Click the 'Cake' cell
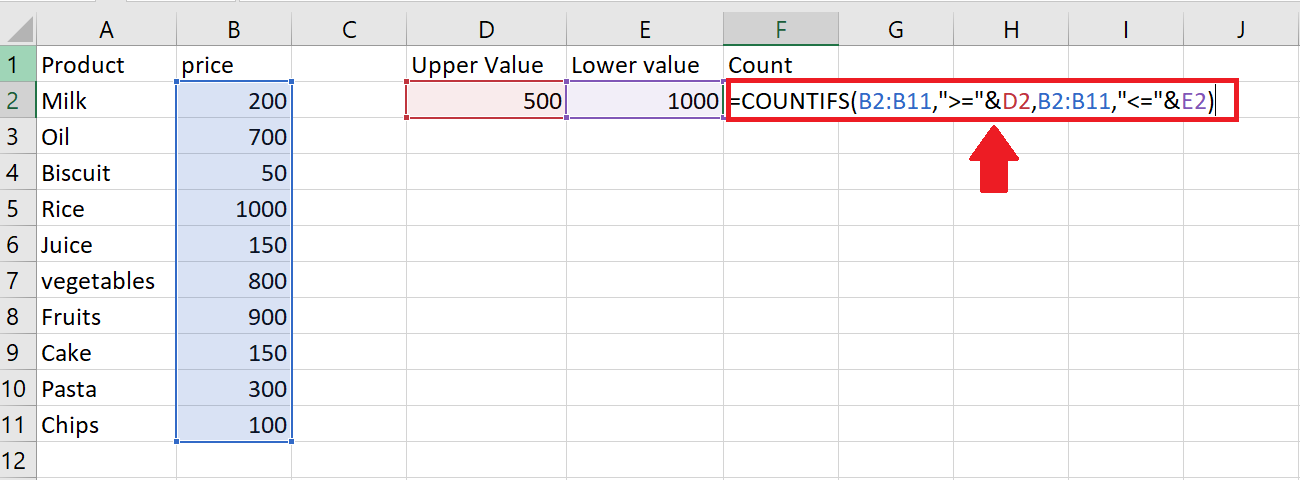This screenshot has height=480, width=1300. coord(106,353)
